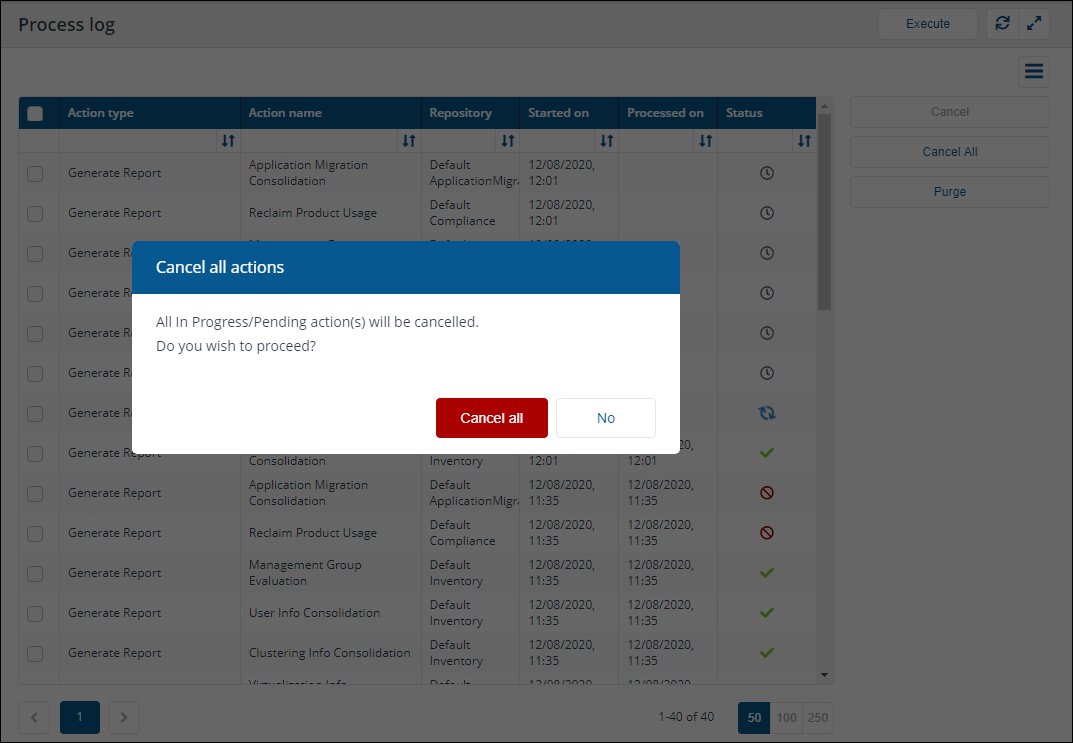Check the Application Migration Consolidation first row checkbox
The height and width of the screenshot is (743, 1073).
(x=35, y=173)
